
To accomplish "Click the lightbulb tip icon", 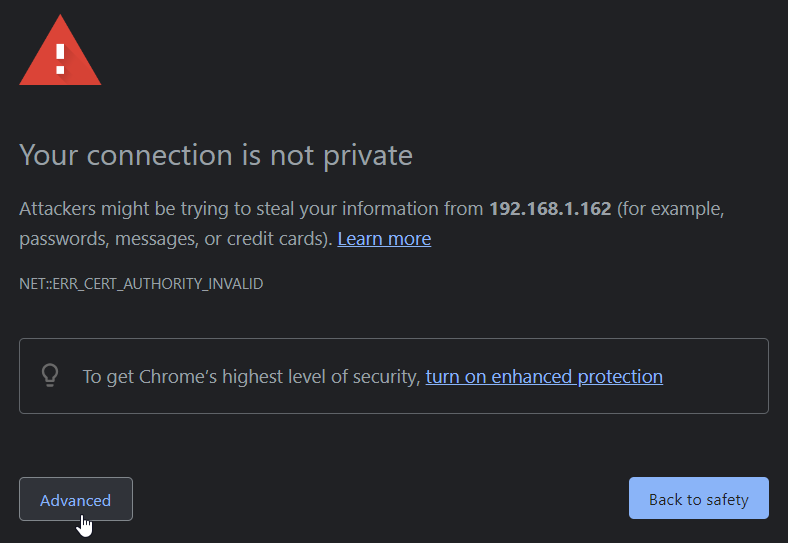I will [x=50, y=376].
